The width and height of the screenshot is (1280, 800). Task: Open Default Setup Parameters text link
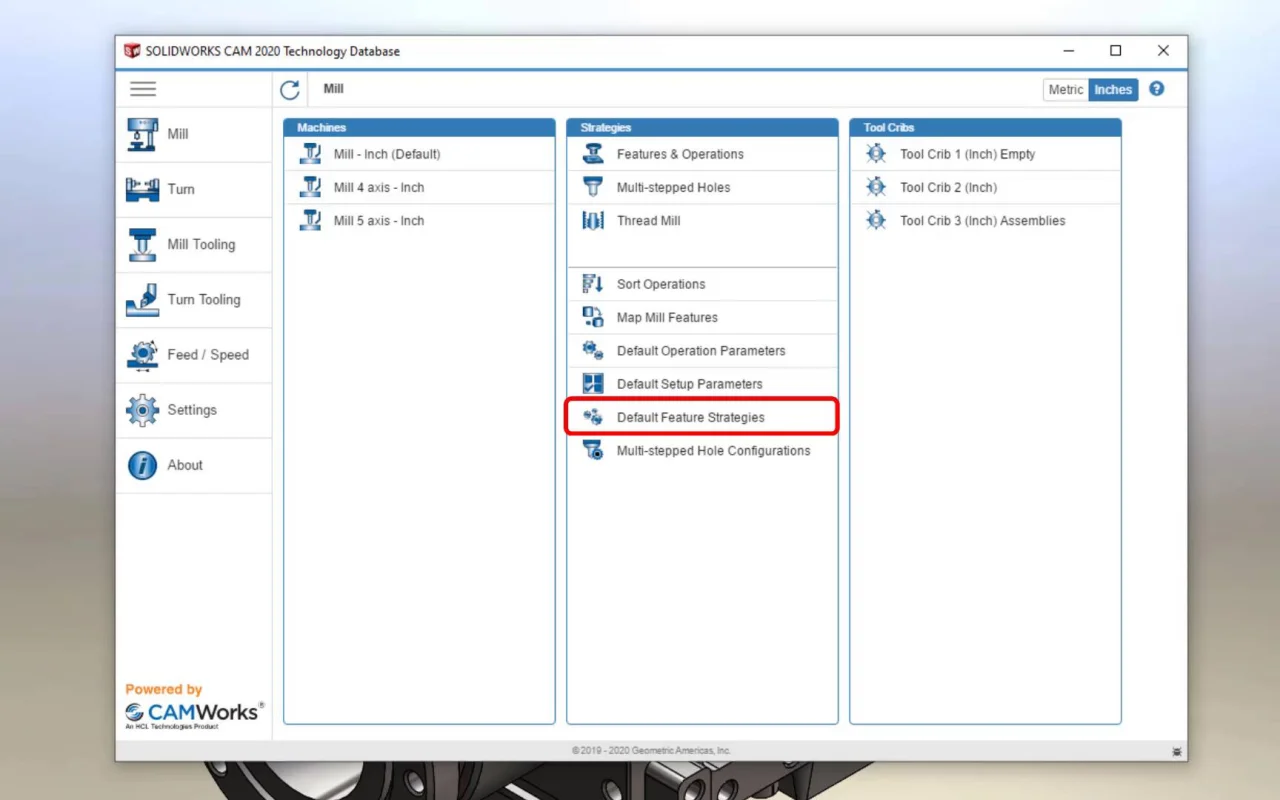tap(689, 384)
